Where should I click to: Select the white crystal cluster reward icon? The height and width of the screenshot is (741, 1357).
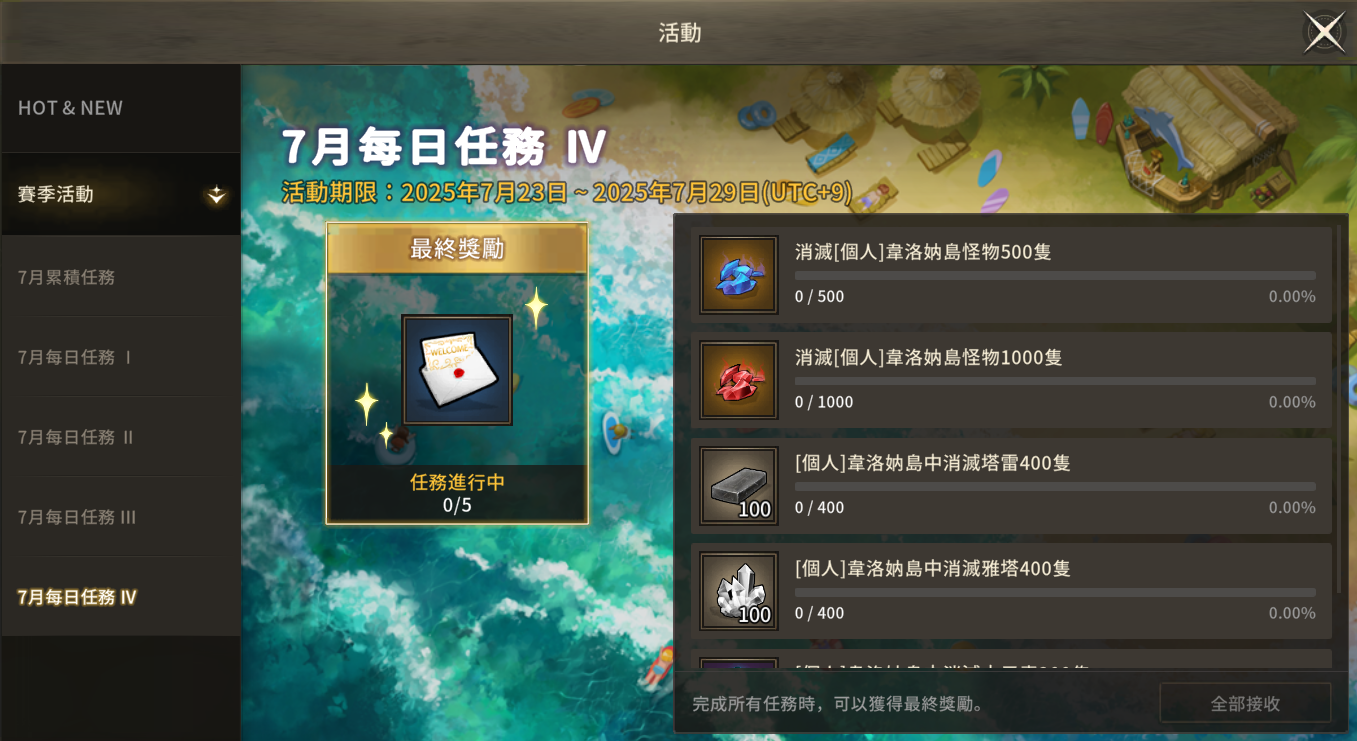click(x=739, y=591)
